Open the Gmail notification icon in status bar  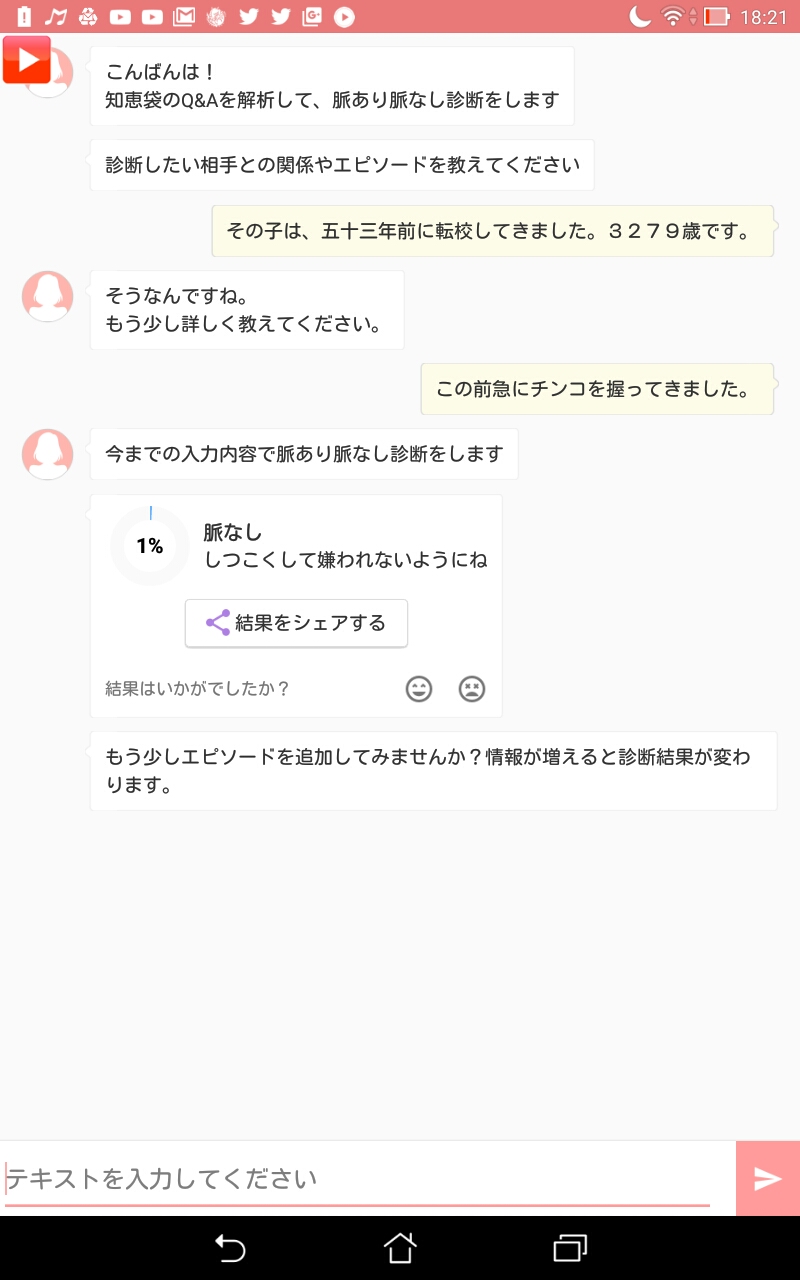click(183, 16)
